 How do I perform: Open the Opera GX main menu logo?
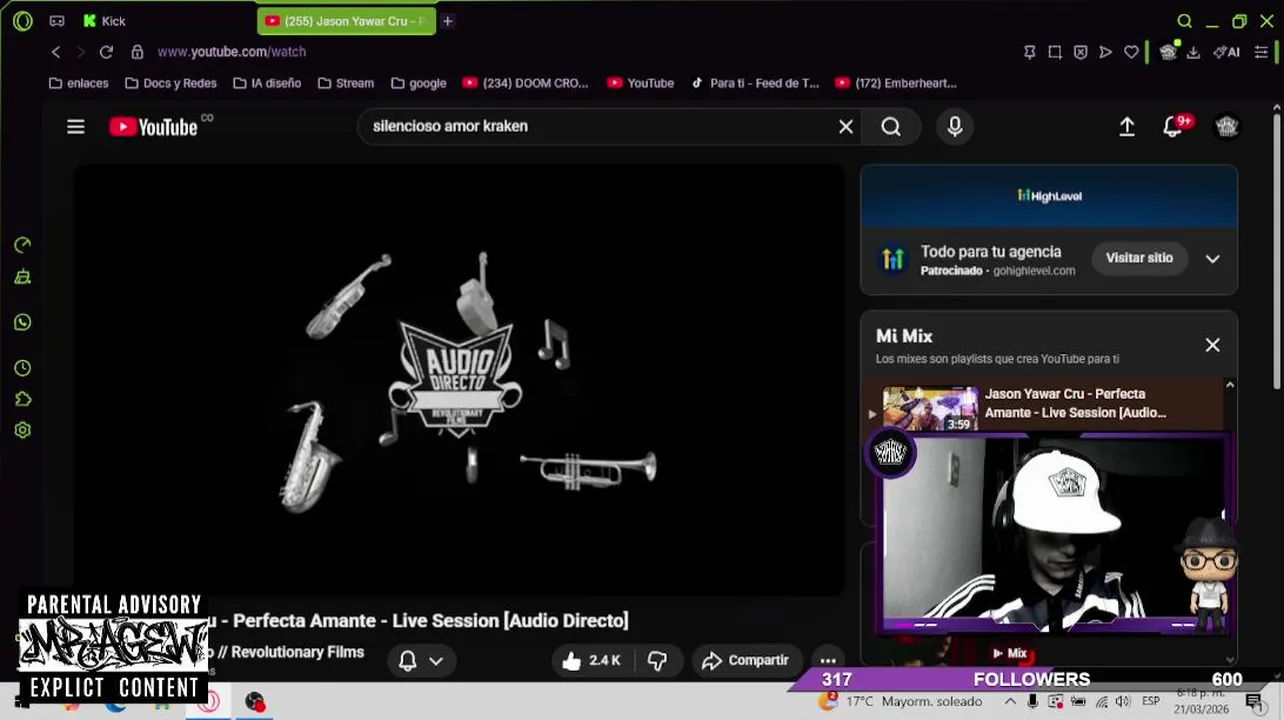coord(22,21)
